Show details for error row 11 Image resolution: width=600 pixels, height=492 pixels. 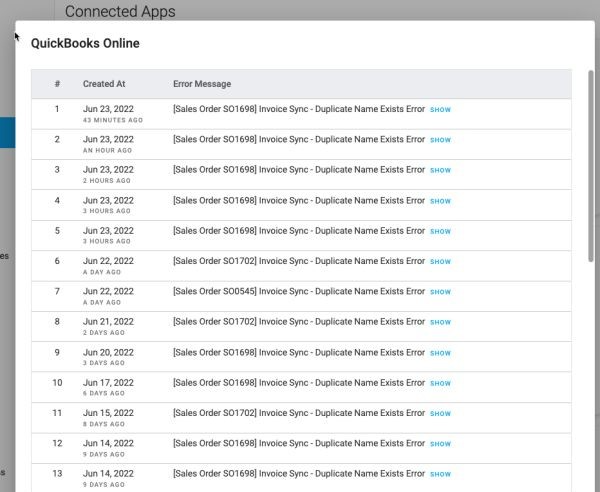(x=440, y=414)
